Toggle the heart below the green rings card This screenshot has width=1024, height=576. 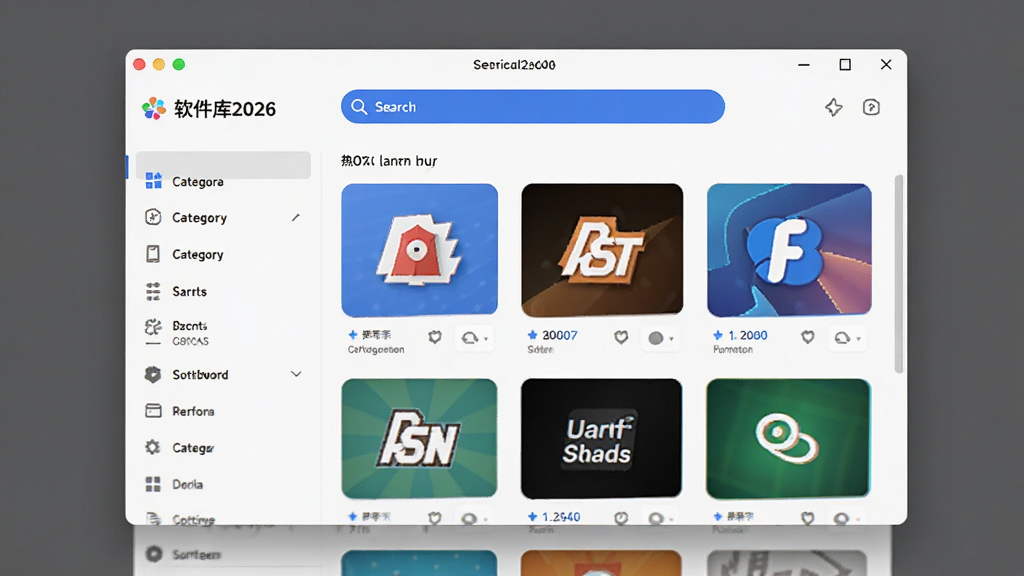point(808,518)
